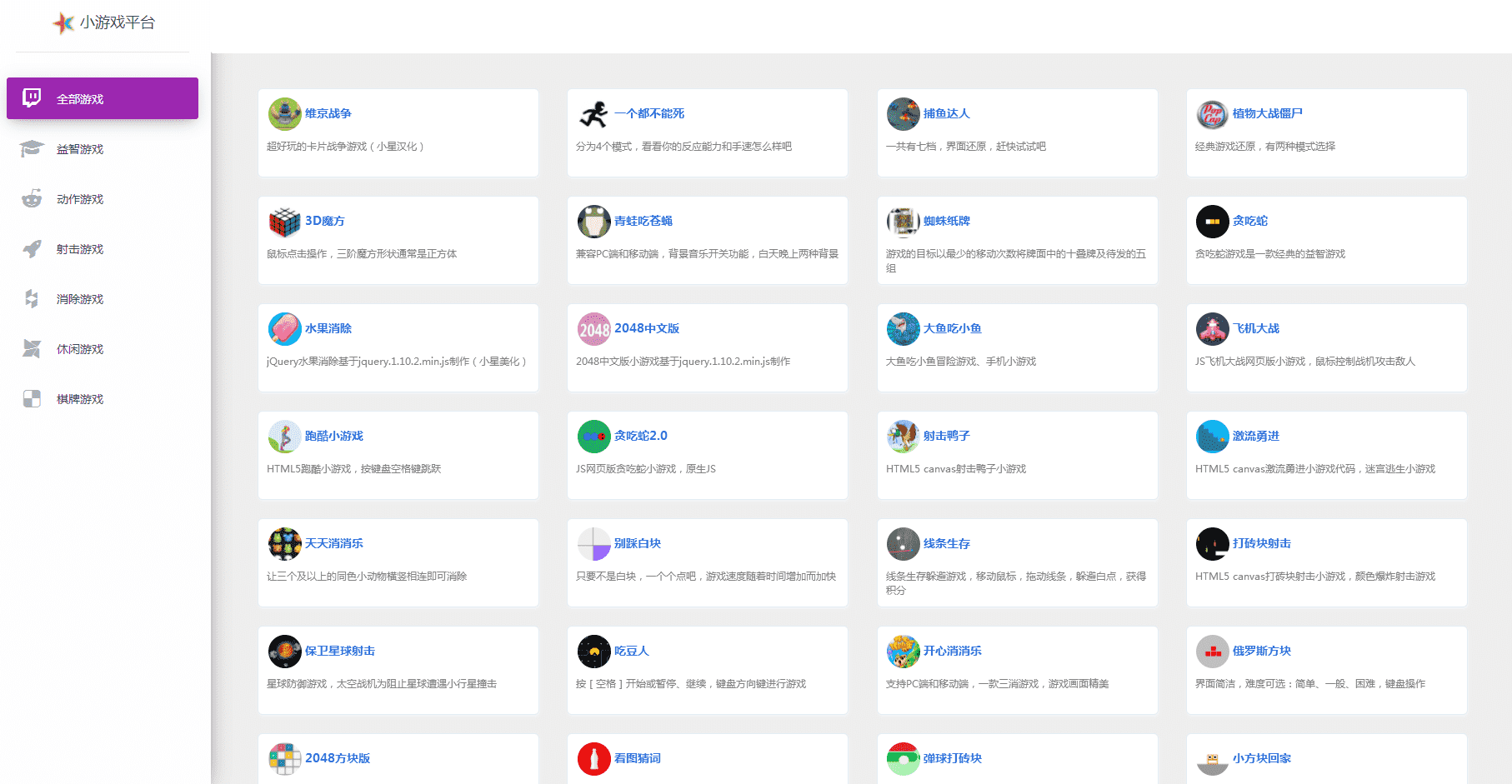Click the 俄罗斯方块 game icon
This screenshot has height=784, width=1512.
1213,652
